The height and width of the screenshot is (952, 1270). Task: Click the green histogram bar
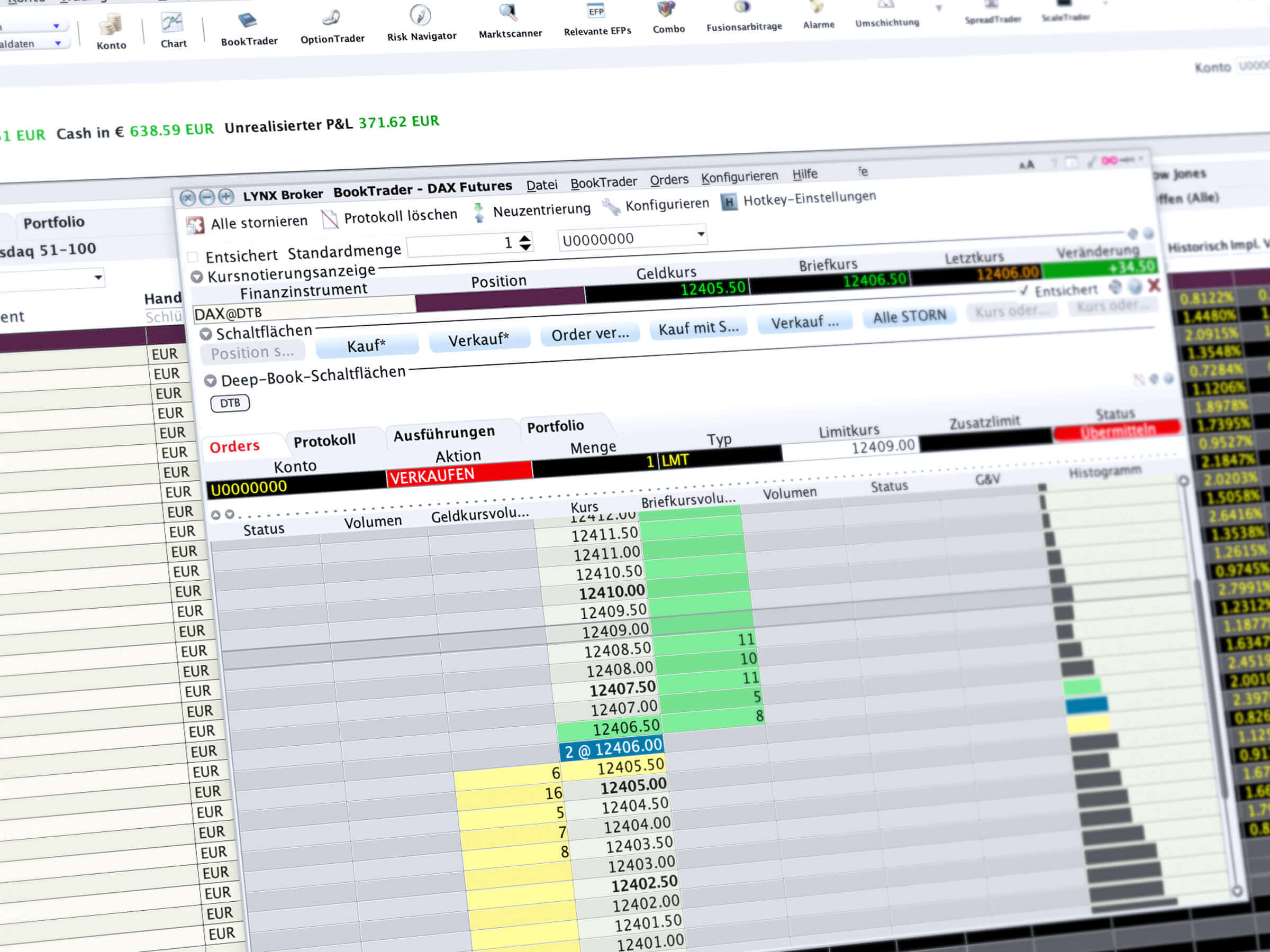click(1082, 686)
